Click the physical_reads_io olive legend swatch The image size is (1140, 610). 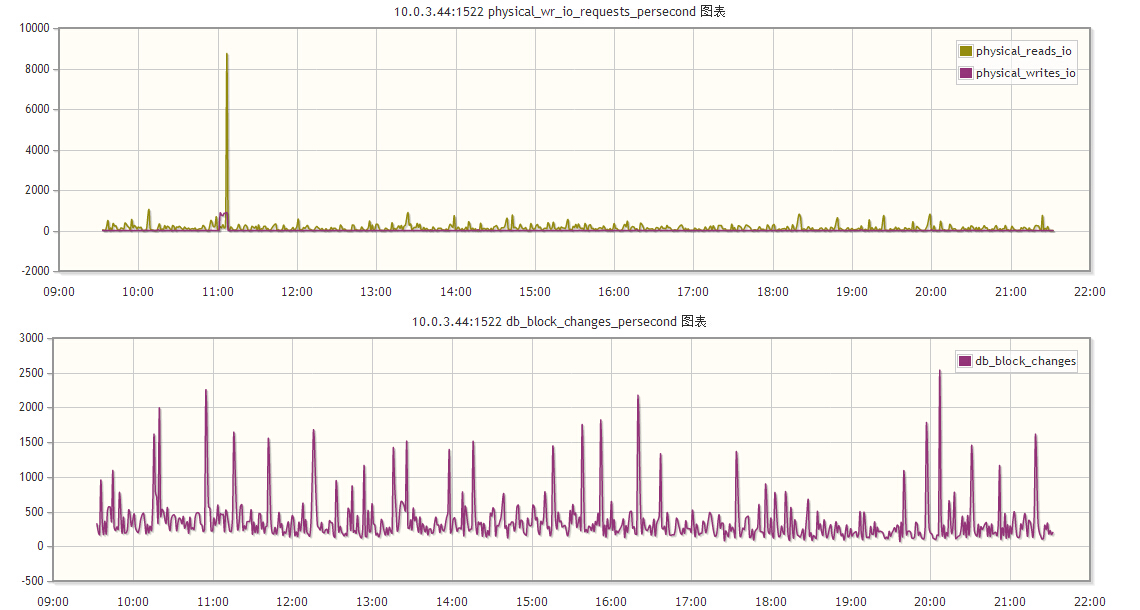966,51
